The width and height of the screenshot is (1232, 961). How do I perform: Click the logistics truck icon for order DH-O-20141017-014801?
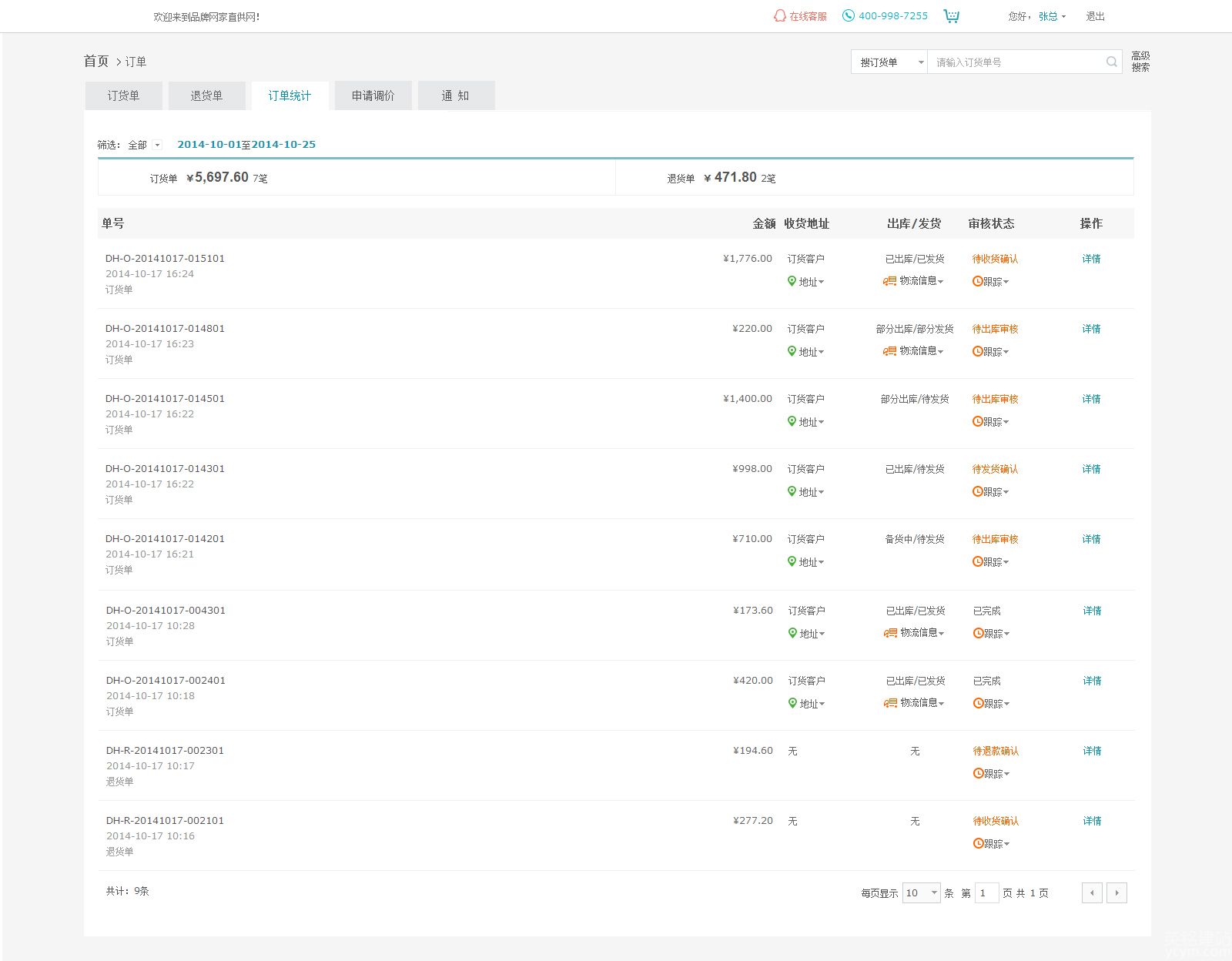(889, 351)
